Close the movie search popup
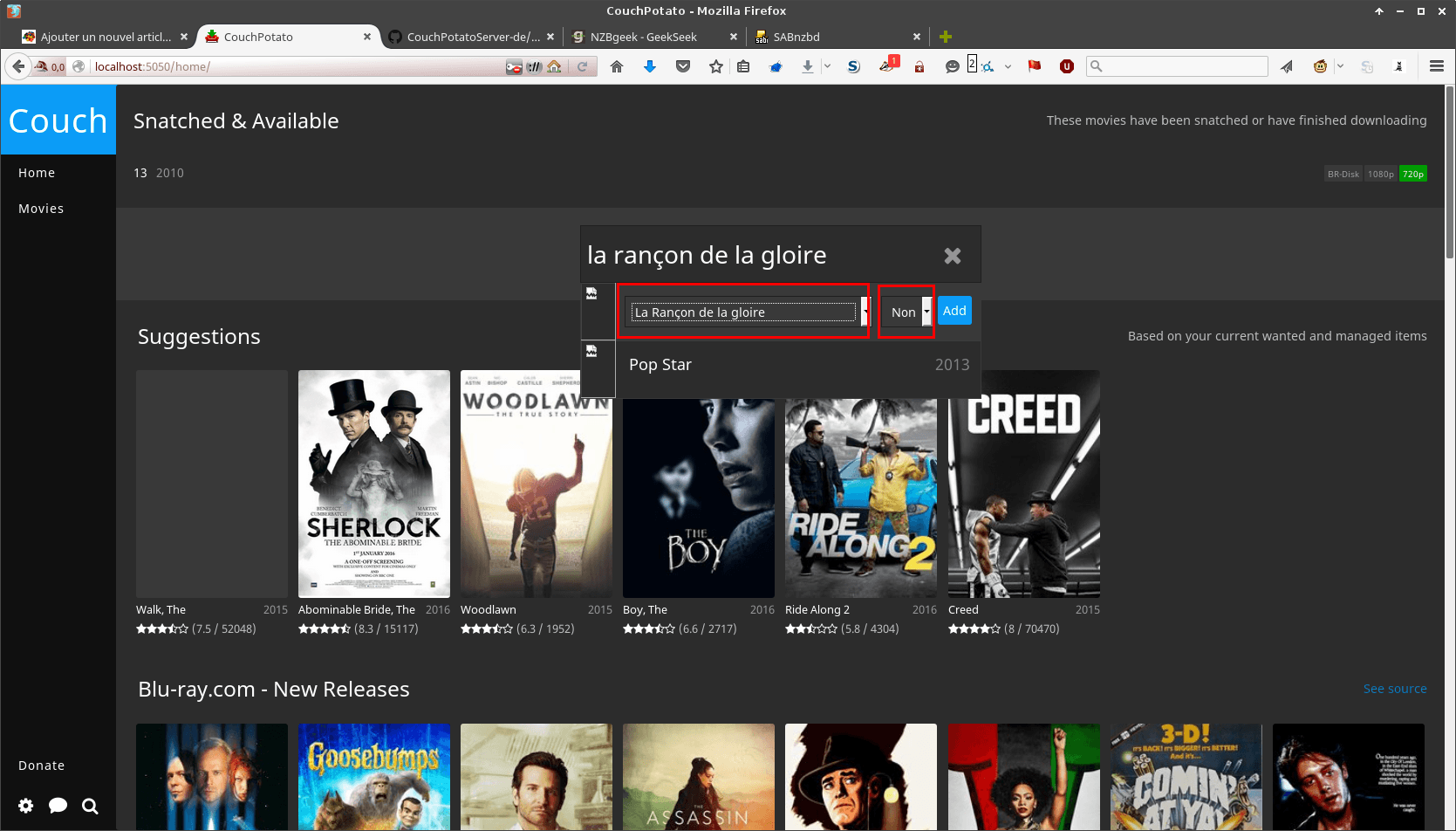Viewport: 1456px width, 831px height. pos(953,256)
